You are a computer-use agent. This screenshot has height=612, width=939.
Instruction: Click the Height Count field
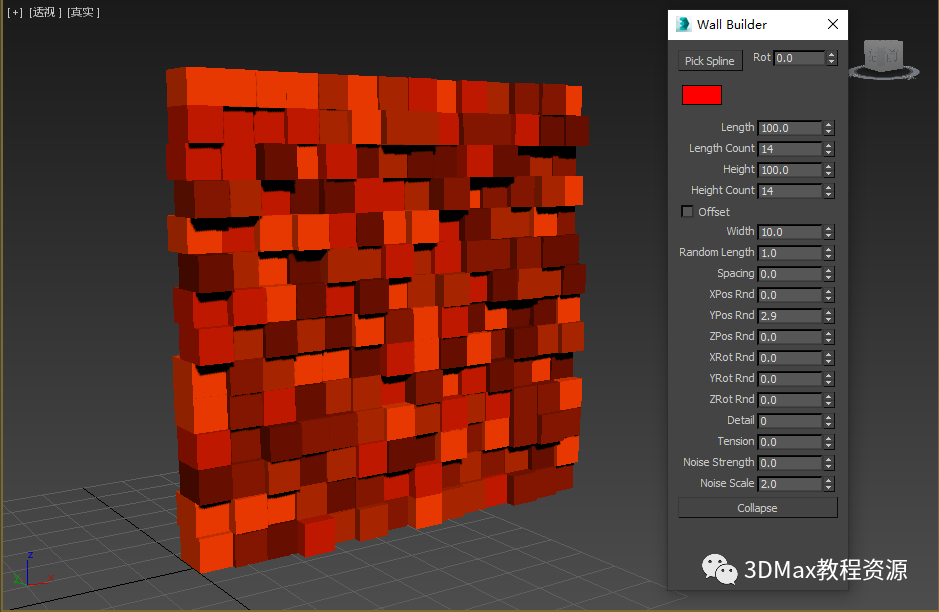(790, 191)
